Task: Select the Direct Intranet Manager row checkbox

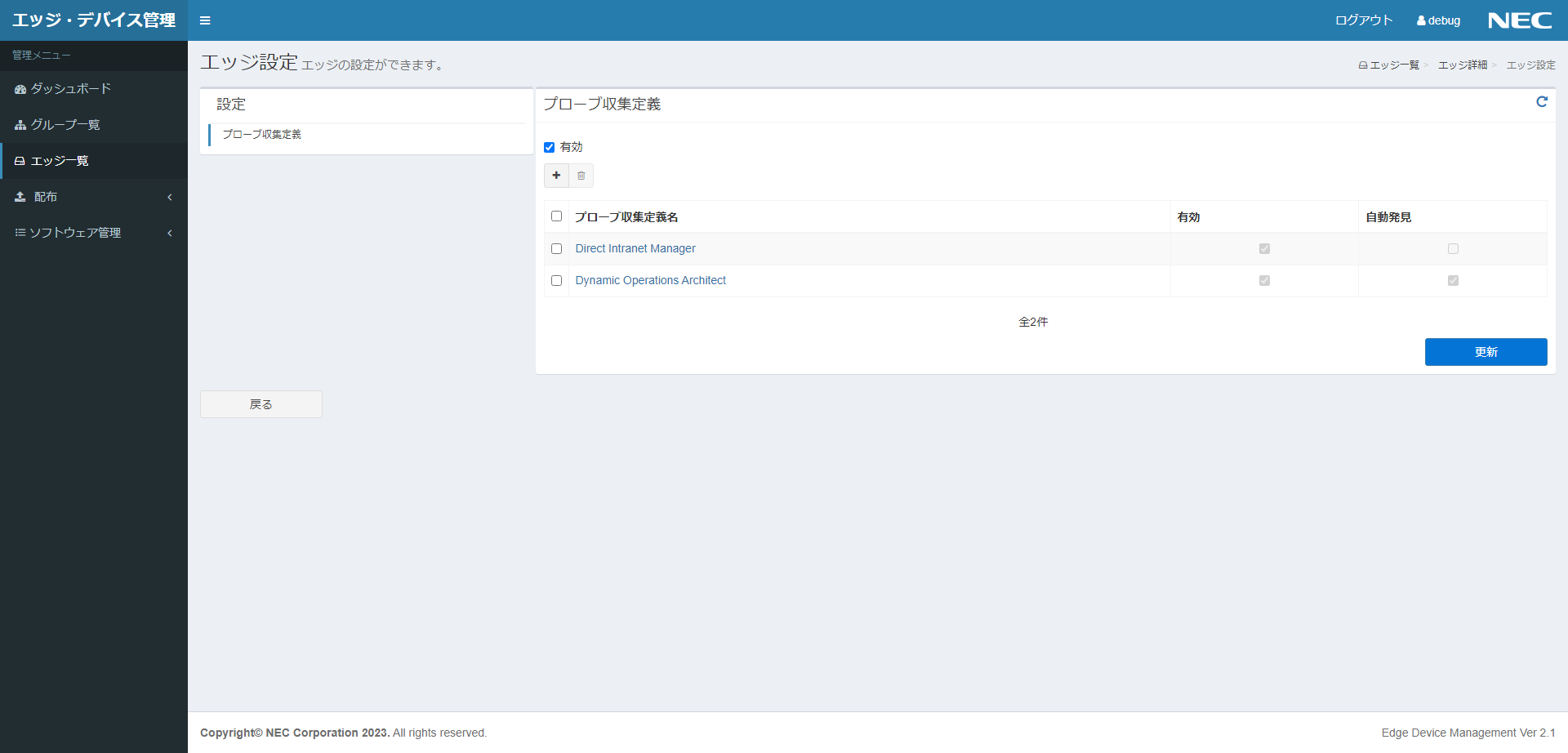Action: tap(556, 249)
